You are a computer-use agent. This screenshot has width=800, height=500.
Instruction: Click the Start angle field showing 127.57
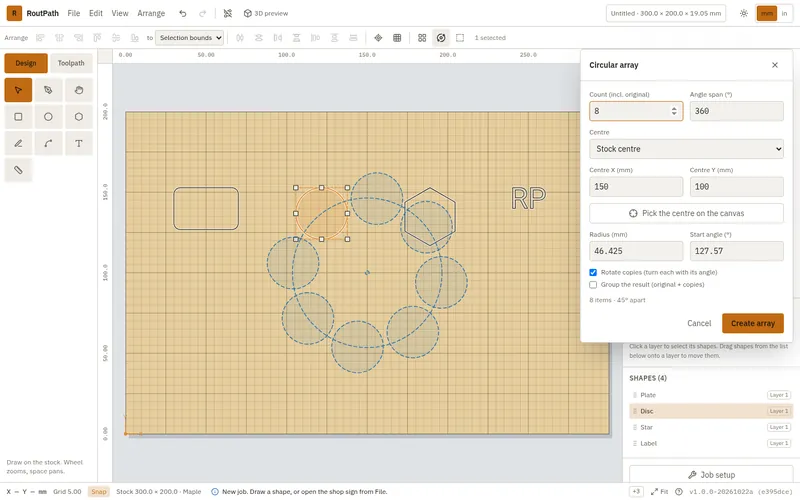736,251
